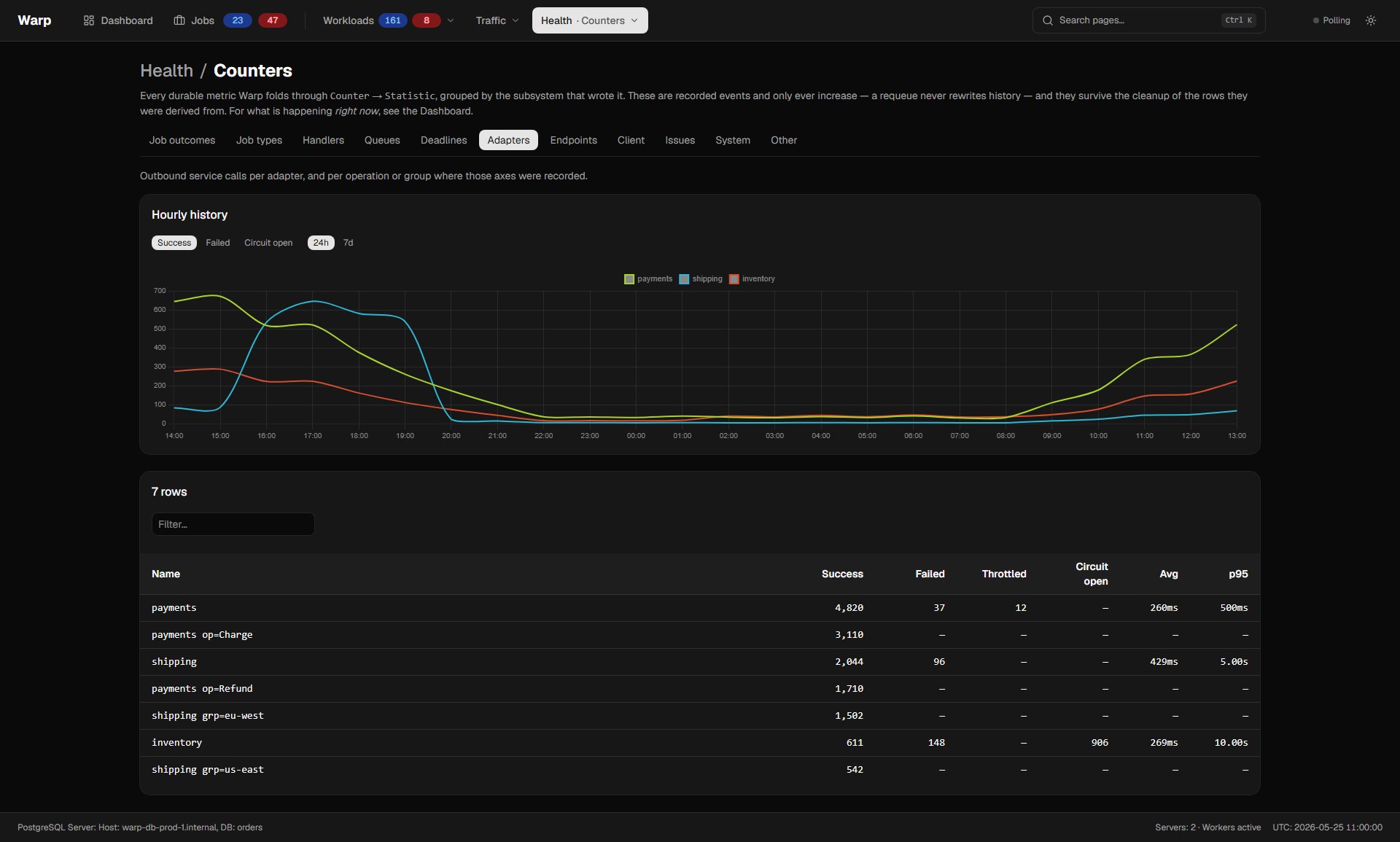The width and height of the screenshot is (1400, 842).
Task: Toggle the payments legend color swatch
Action: (629, 279)
